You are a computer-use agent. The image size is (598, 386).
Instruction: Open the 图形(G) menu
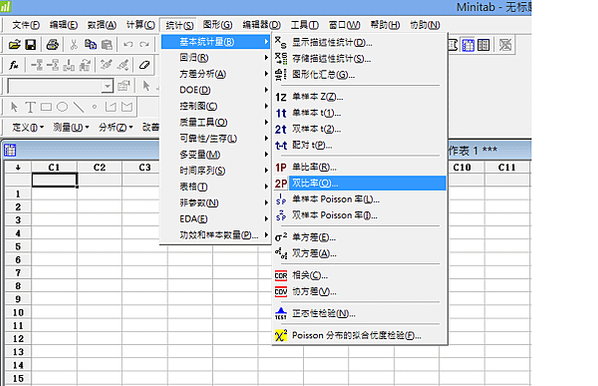(x=217, y=25)
